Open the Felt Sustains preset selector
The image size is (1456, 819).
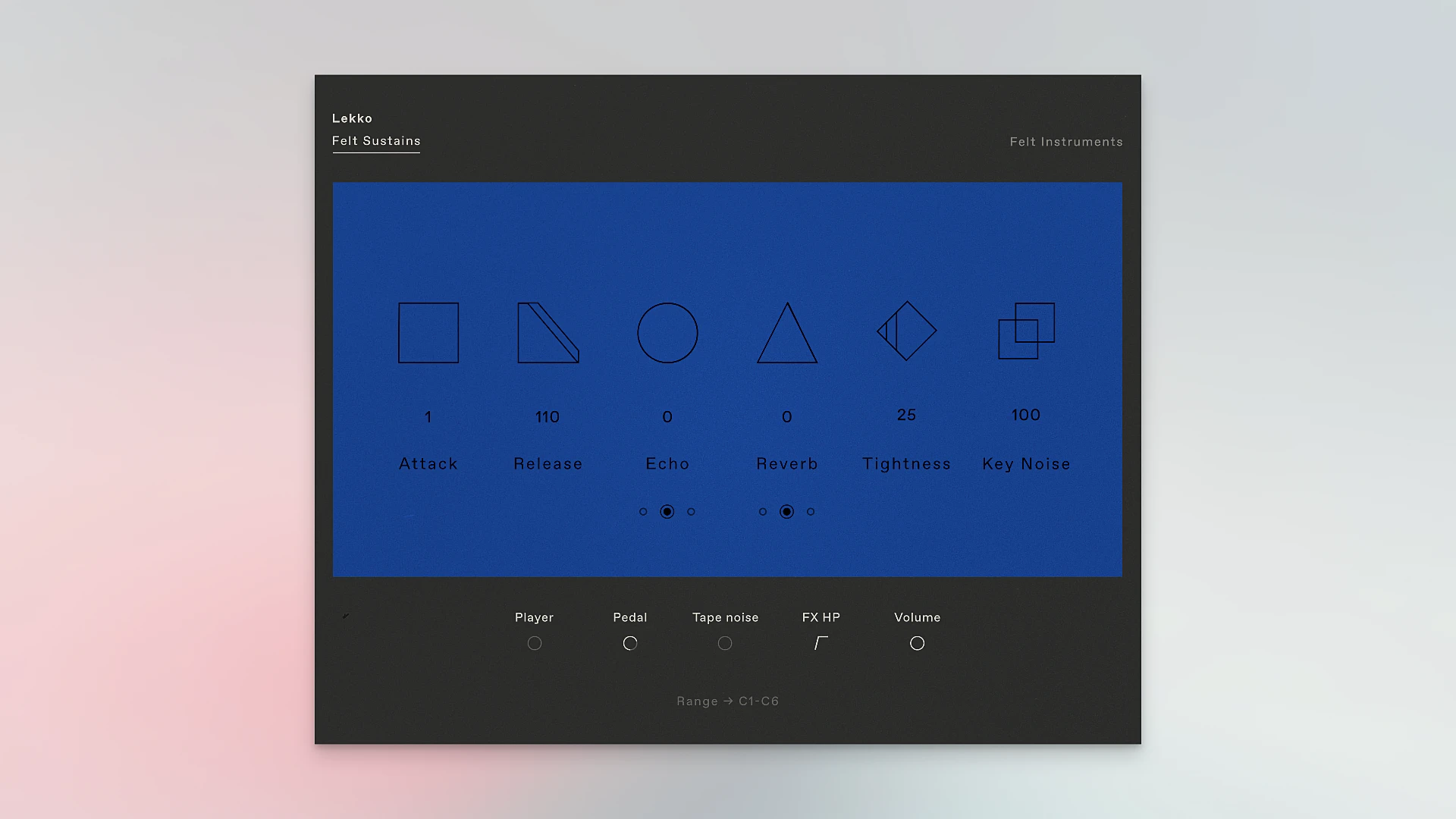376,141
